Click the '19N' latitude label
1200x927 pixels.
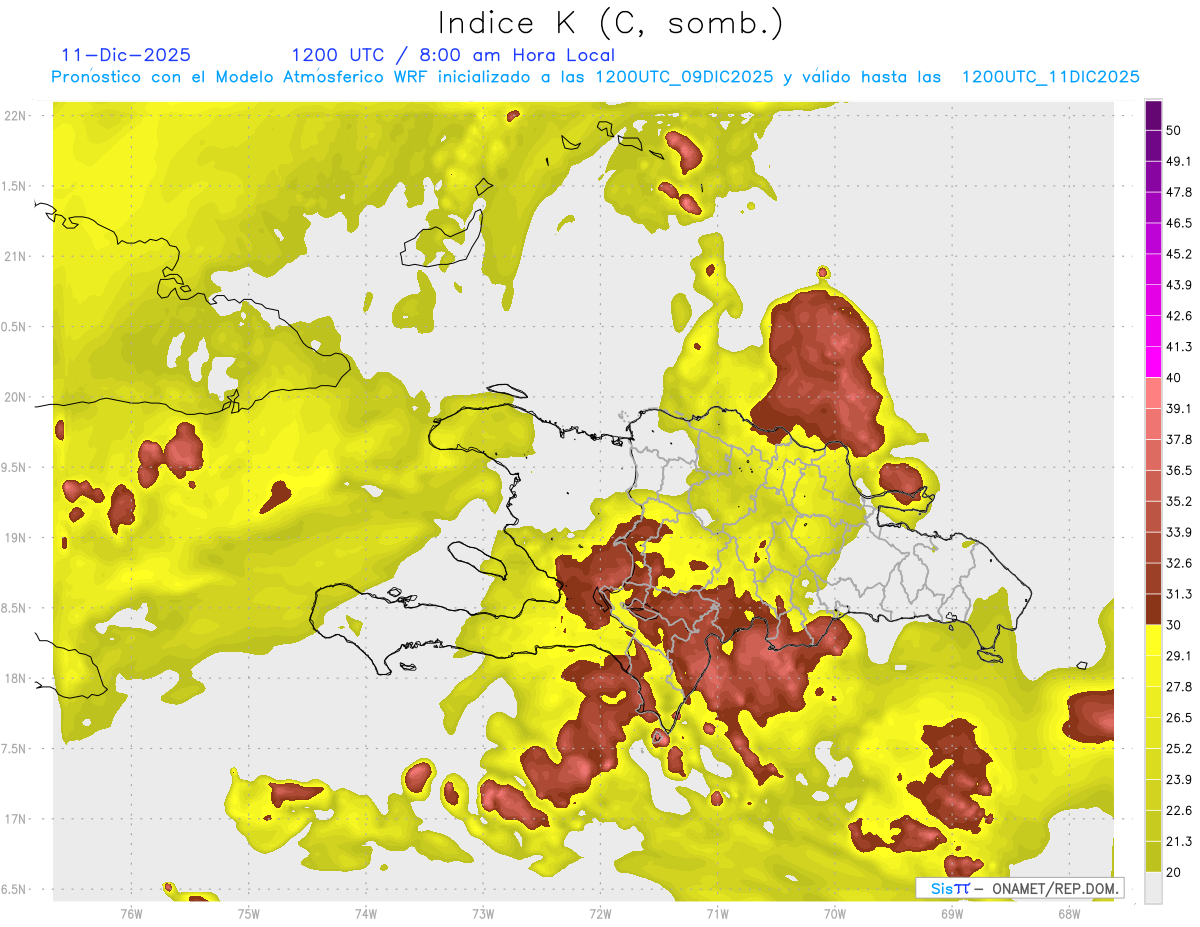tap(15, 537)
